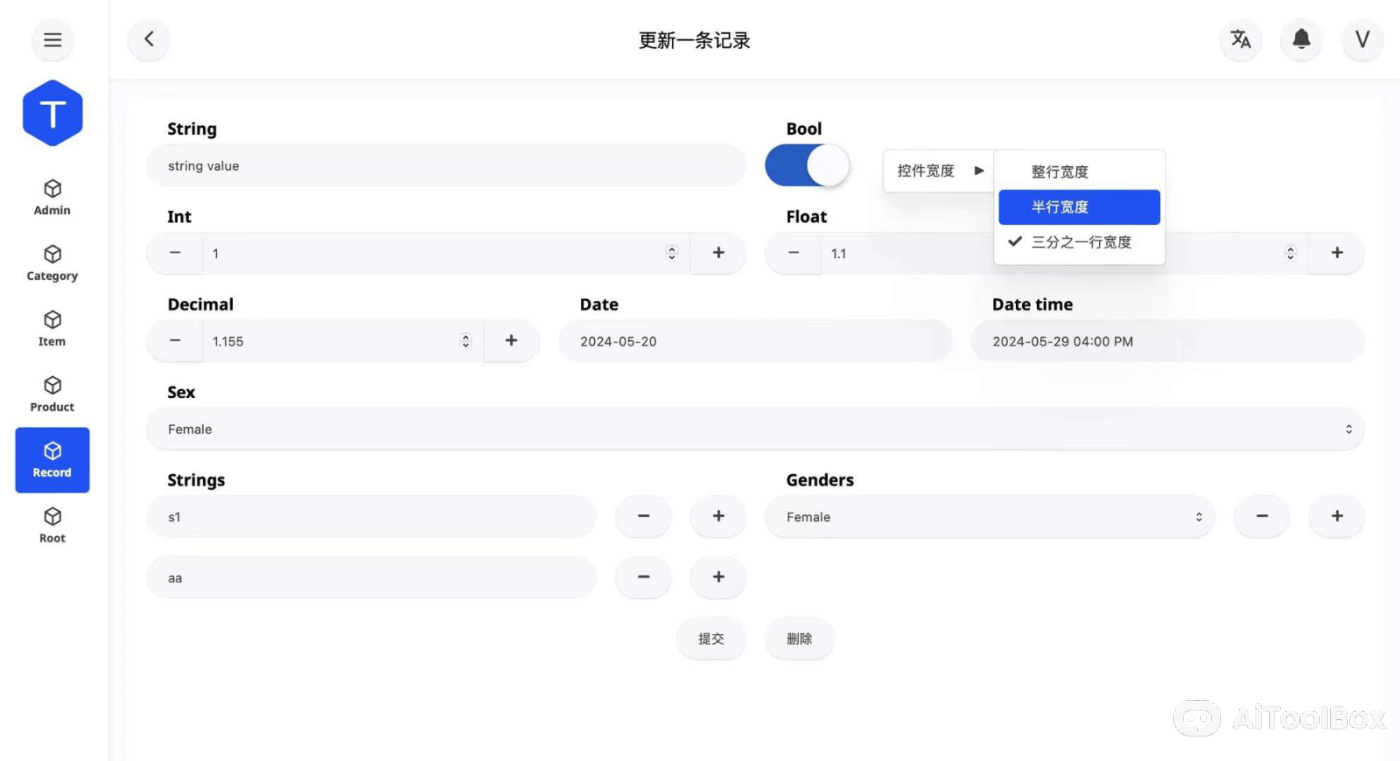Viewport: 1400px width, 761px height.
Task: Toggle the Bool switch off
Action: click(807, 165)
